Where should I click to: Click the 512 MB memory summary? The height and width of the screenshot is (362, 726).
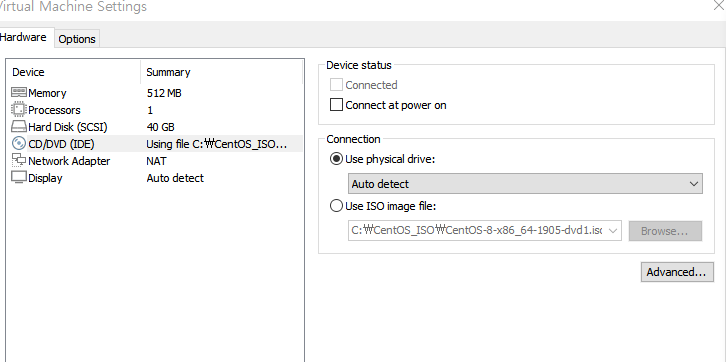[164, 93]
